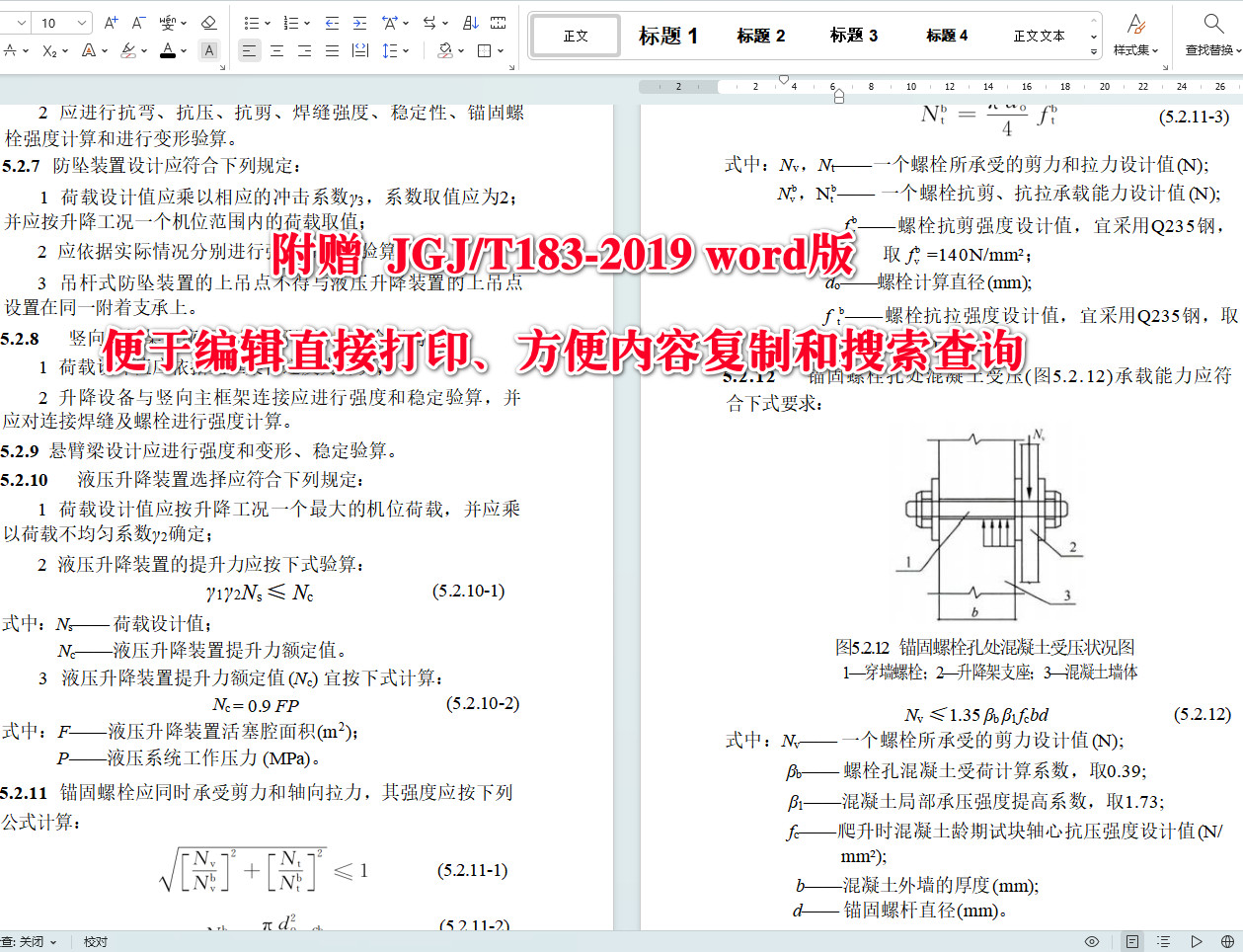
Task: Click the sort icon
Action: click(471, 23)
